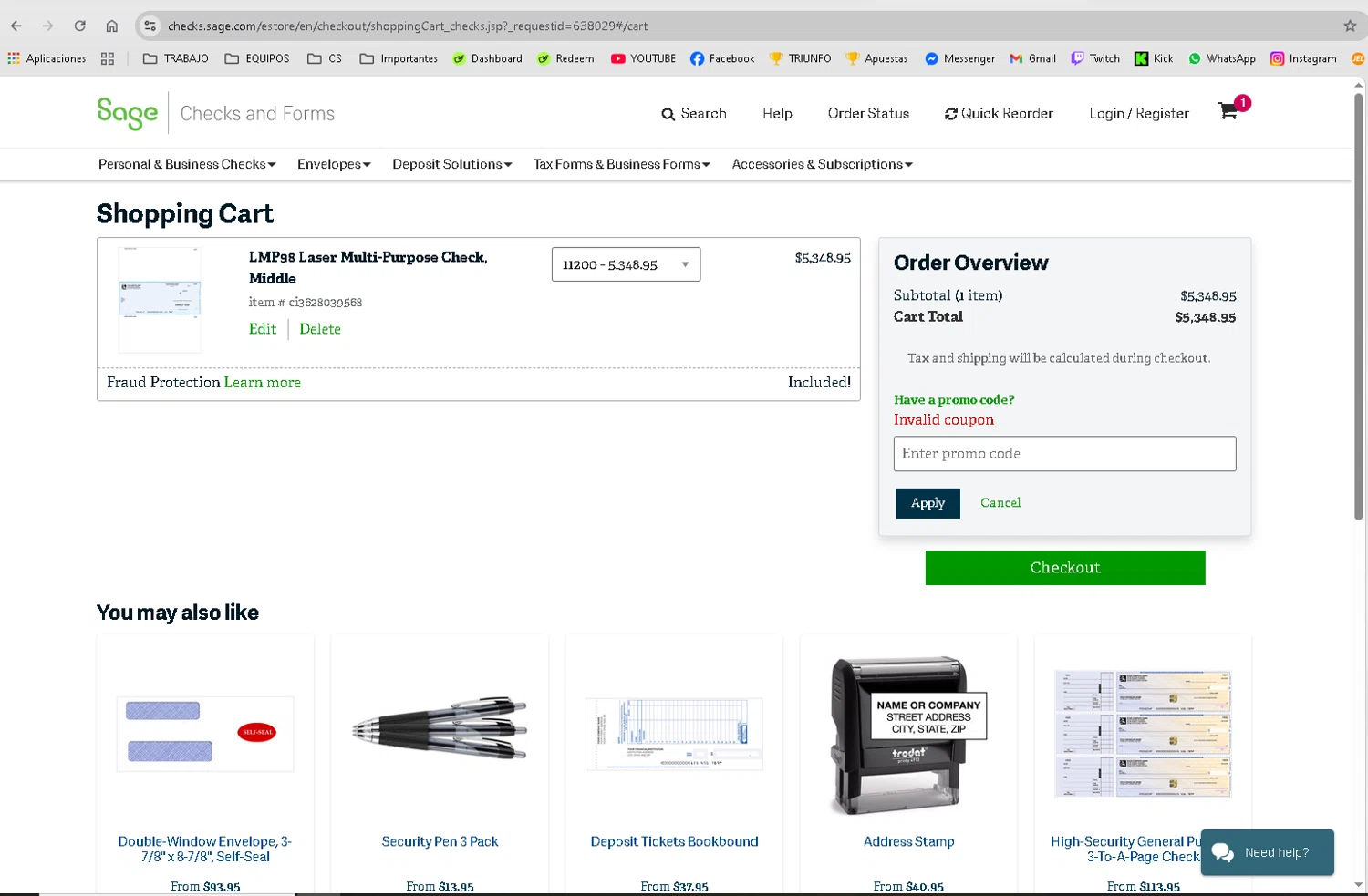Open the TRIUNFO bookmark
1368x896 pixels.
click(801, 58)
